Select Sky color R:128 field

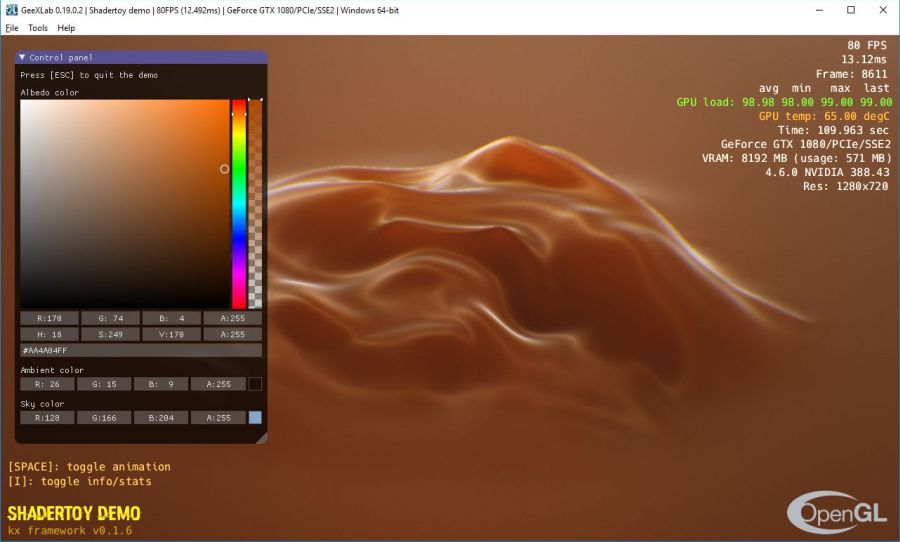point(47,418)
